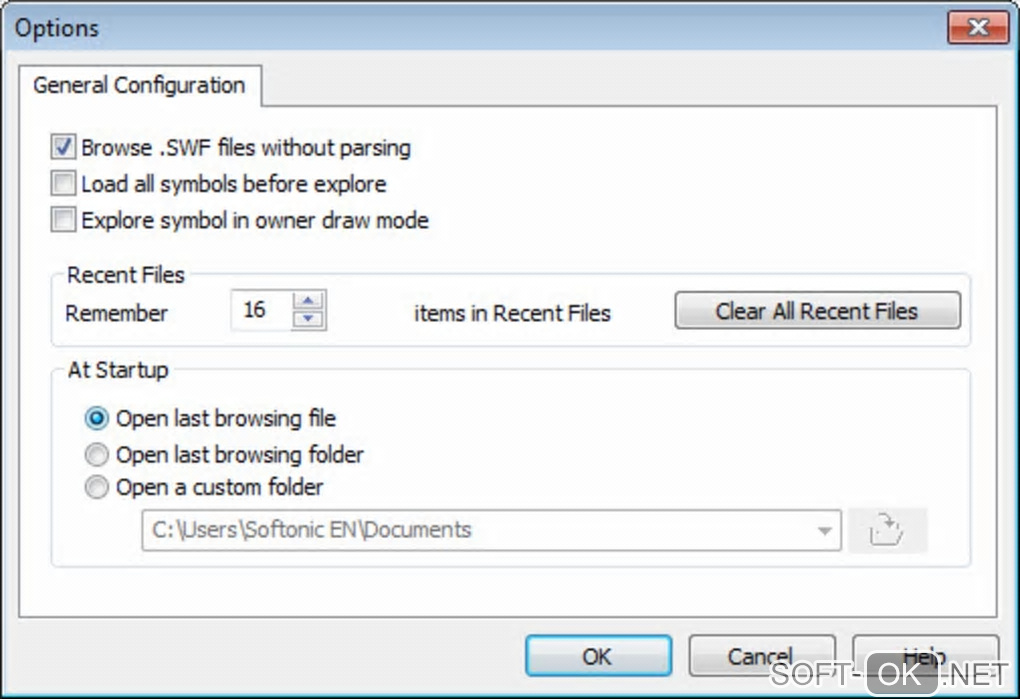Click the Browse .SWF files label text
1020x699 pixels.
tap(246, 148)
